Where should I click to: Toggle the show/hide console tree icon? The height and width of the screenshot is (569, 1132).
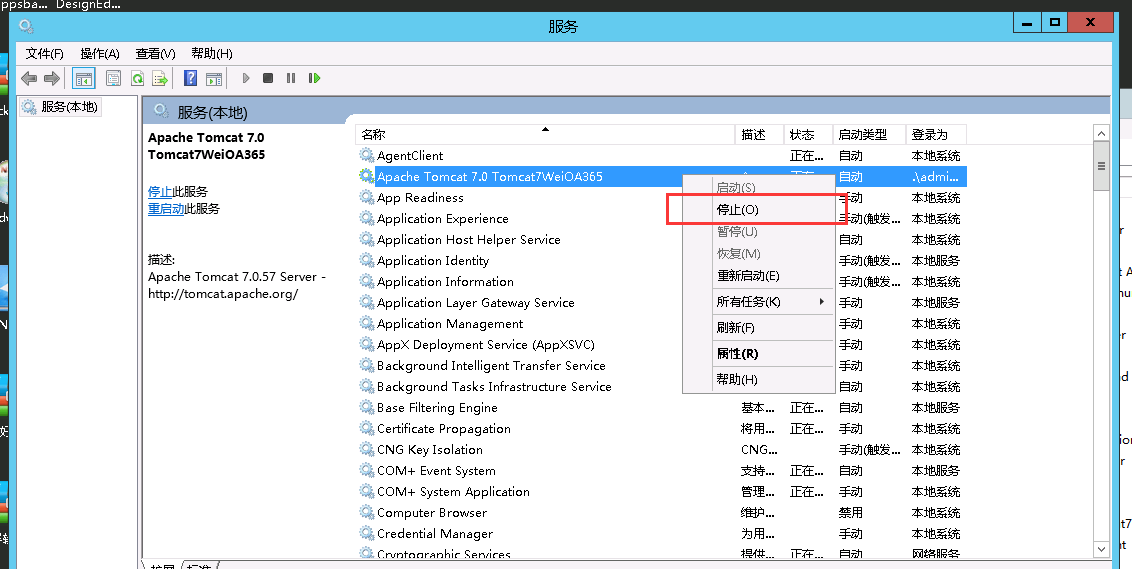point(84,78)
